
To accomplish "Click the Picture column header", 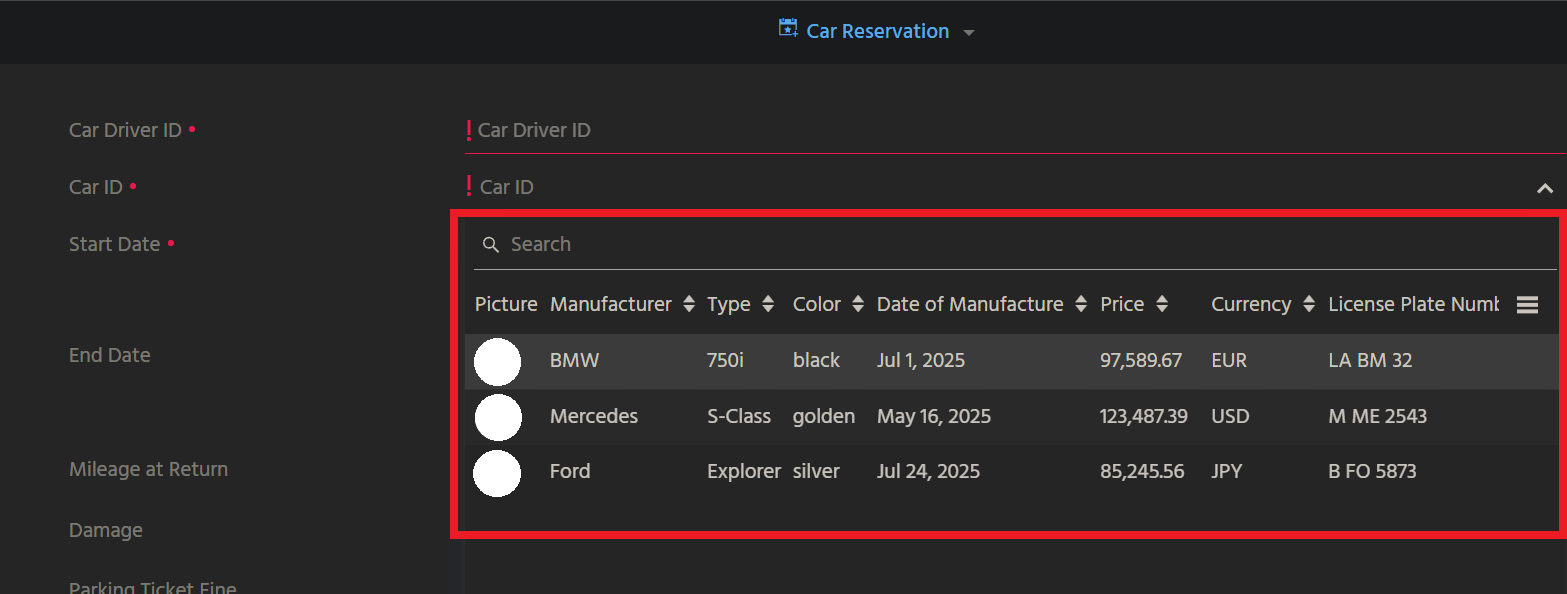I will click(506, 305).
